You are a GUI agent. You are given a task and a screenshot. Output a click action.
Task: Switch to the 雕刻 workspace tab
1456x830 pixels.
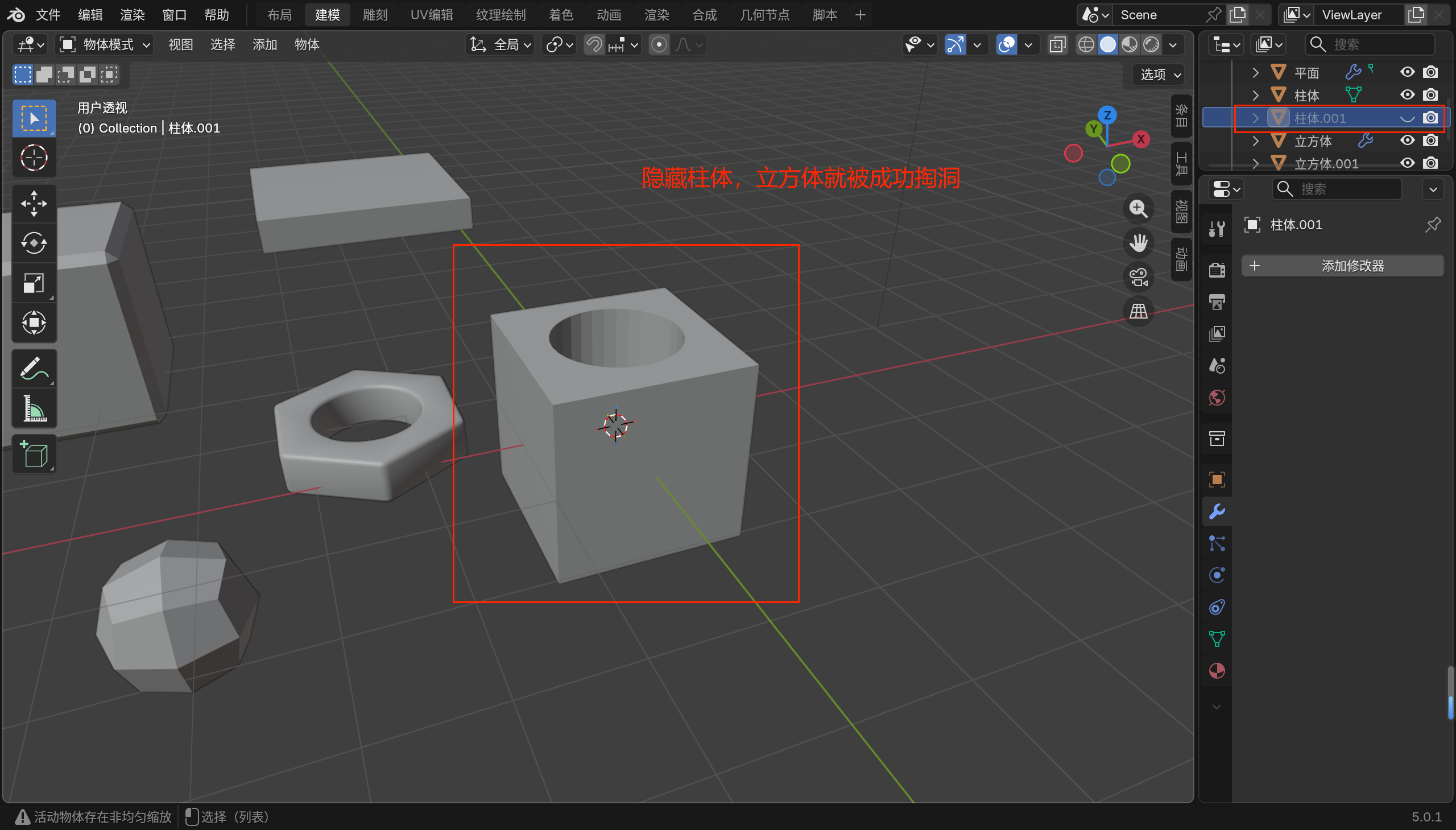click(x=374, y=15)
